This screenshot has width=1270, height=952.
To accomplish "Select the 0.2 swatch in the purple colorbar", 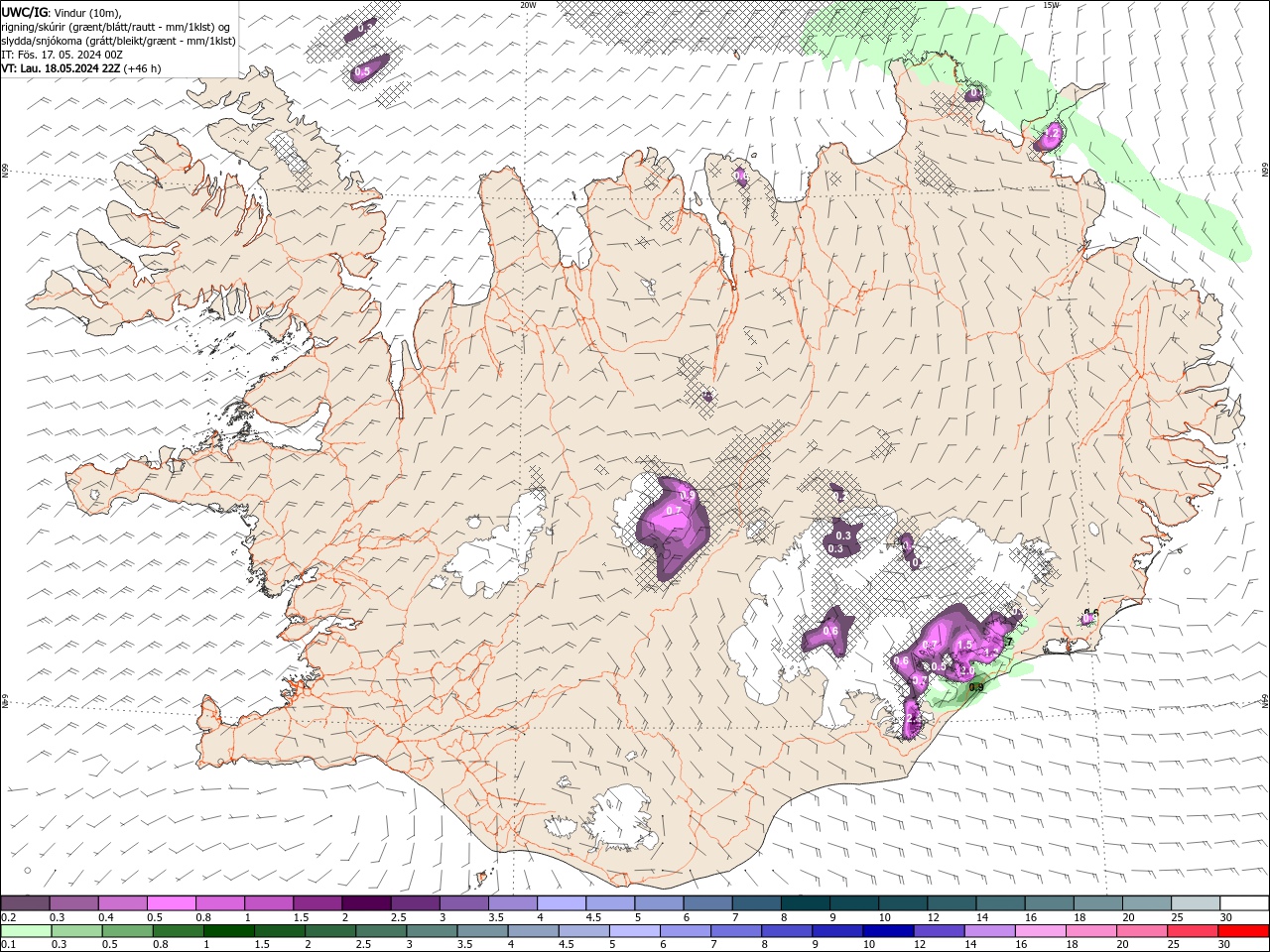I will (x=25, y=903).
